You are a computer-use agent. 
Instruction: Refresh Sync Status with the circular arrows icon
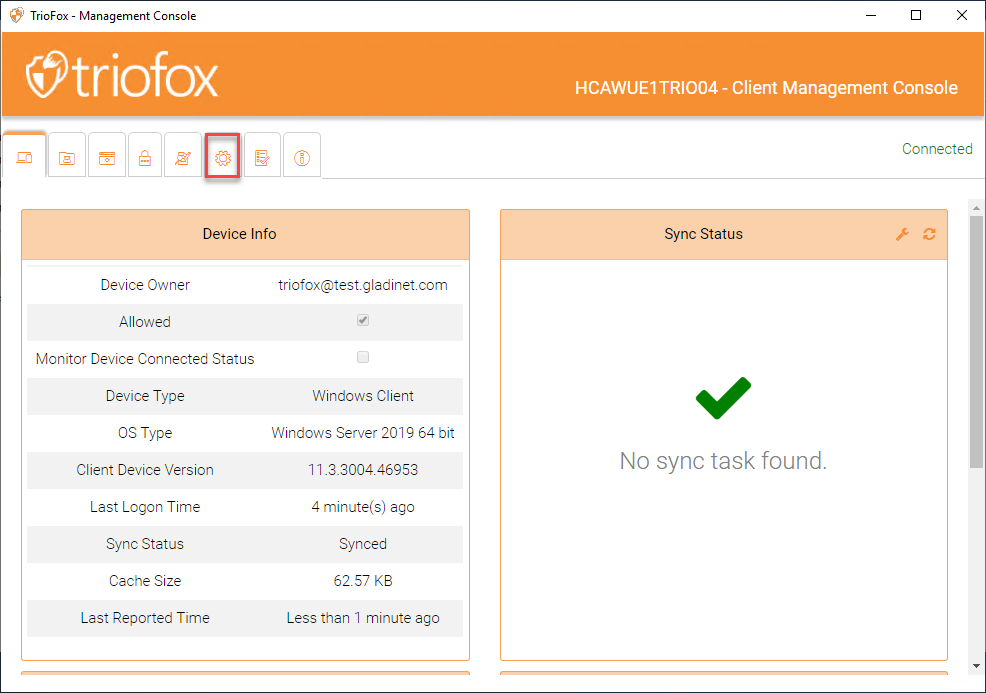click(929, 234)
